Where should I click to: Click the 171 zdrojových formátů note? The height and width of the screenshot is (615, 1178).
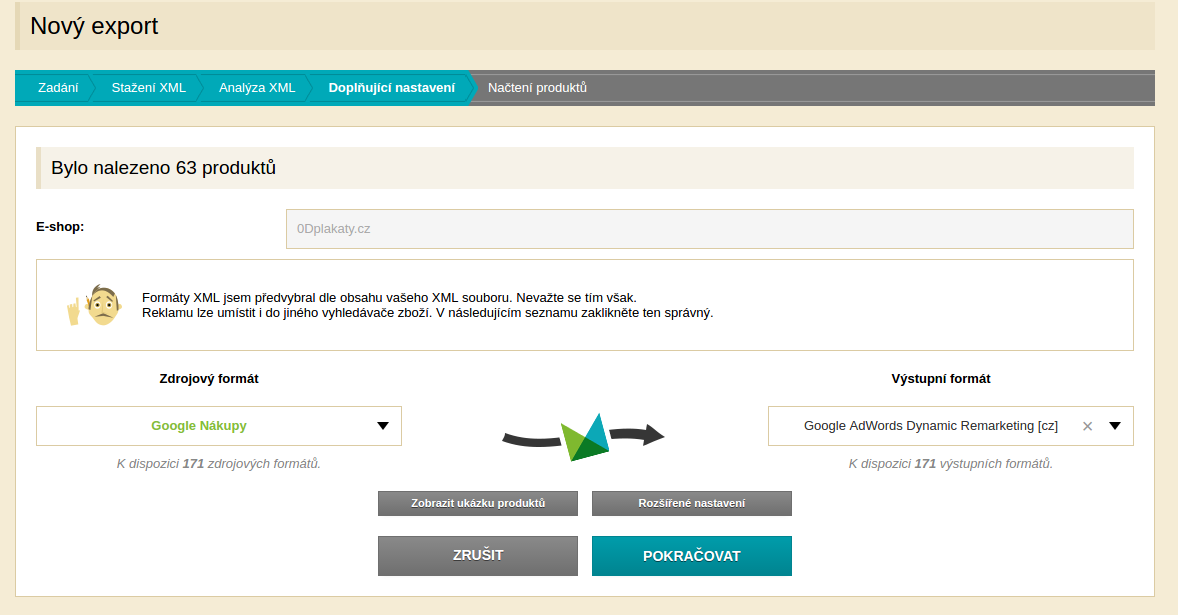[x=218, y=464]
